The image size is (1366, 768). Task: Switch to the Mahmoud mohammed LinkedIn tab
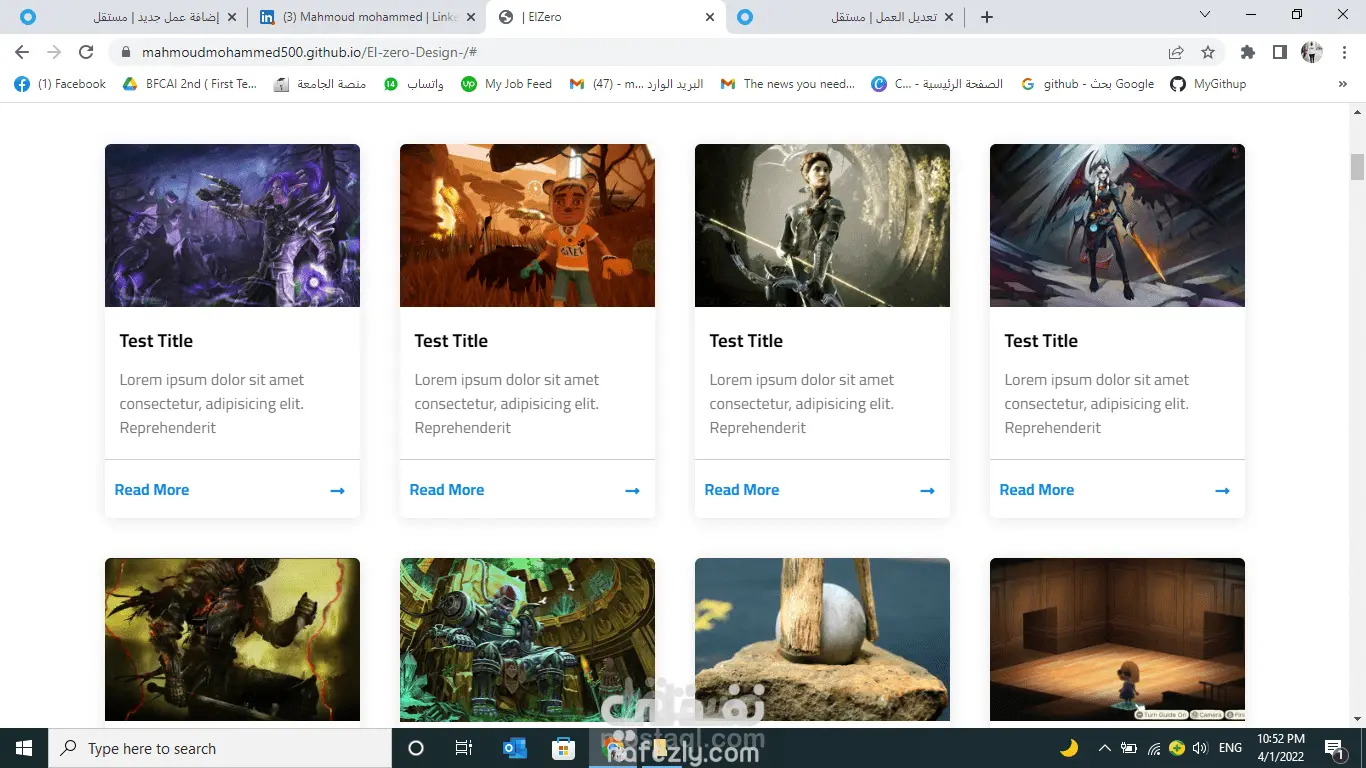click(x=367, y=17)
